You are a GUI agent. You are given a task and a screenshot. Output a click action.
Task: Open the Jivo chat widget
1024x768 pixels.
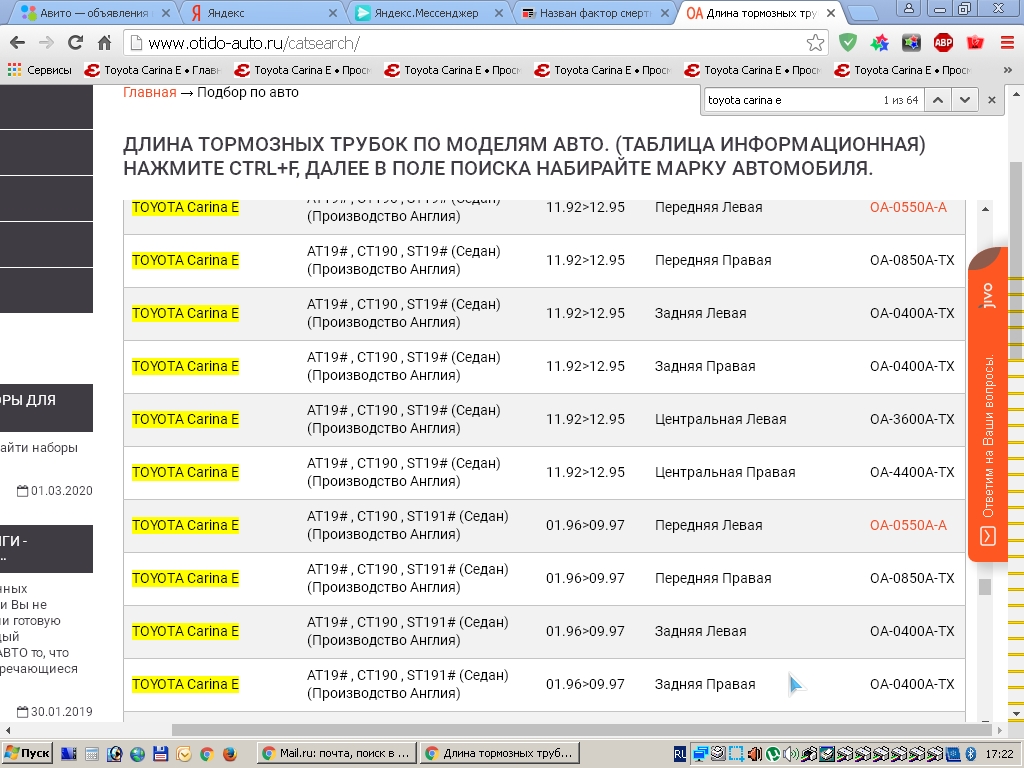click(x=987, y=405)
